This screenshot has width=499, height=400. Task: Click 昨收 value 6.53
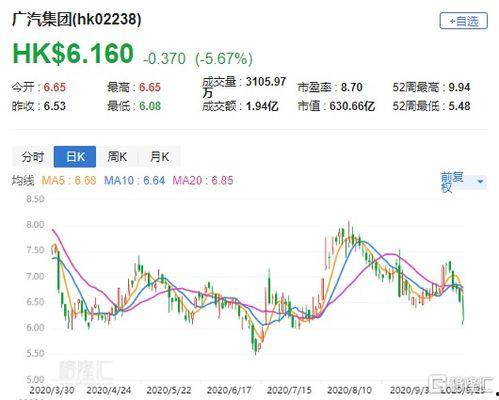pyautogui.click(x=55, y=106)
